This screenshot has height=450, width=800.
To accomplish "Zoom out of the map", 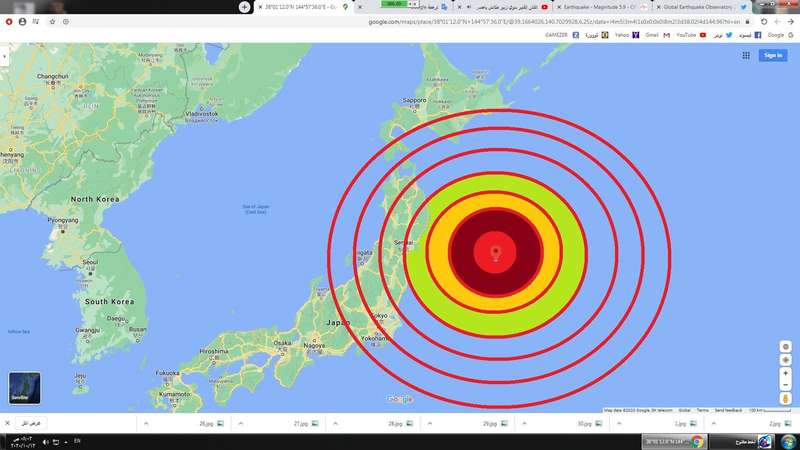I will pyautogui.click(x=786, y=385).
